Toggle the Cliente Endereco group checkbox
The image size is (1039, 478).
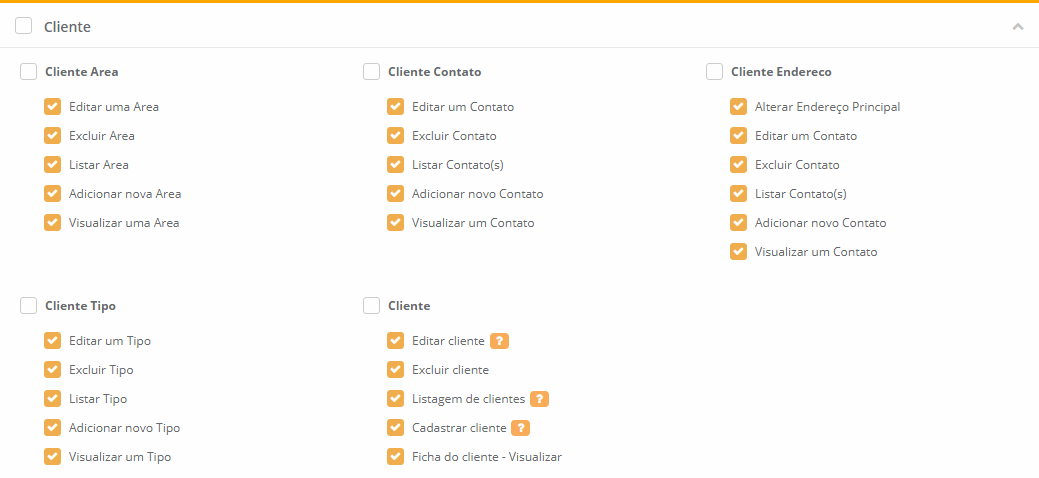[714, 72]
